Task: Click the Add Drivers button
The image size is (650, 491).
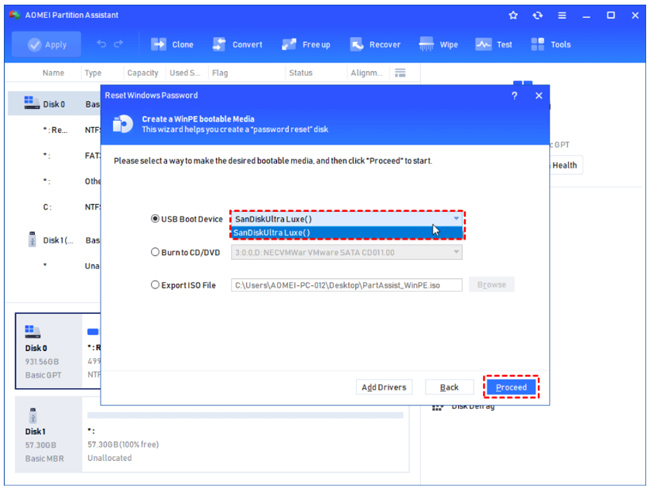Action: [x=384, y=387]
